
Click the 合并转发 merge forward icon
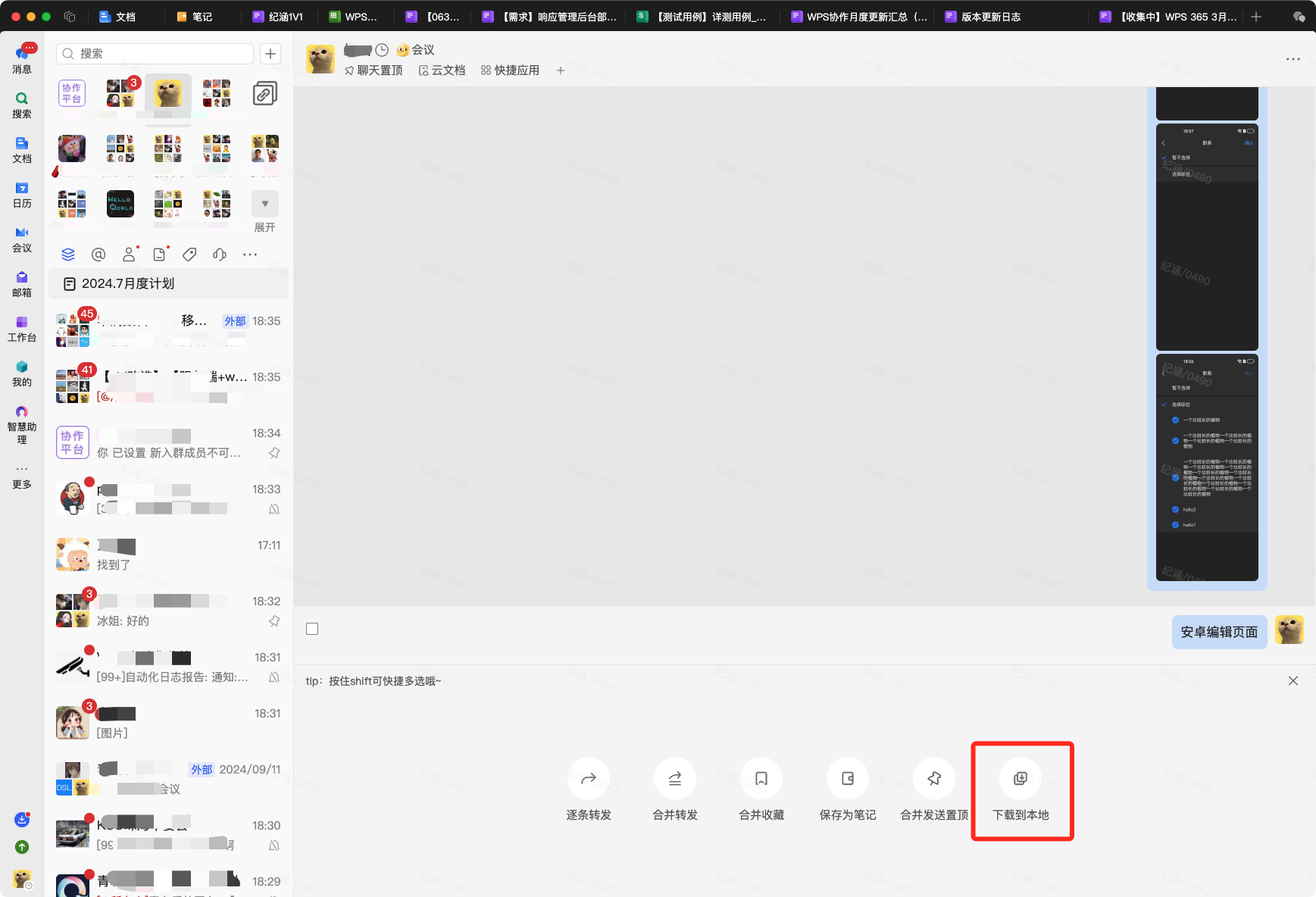674,779
